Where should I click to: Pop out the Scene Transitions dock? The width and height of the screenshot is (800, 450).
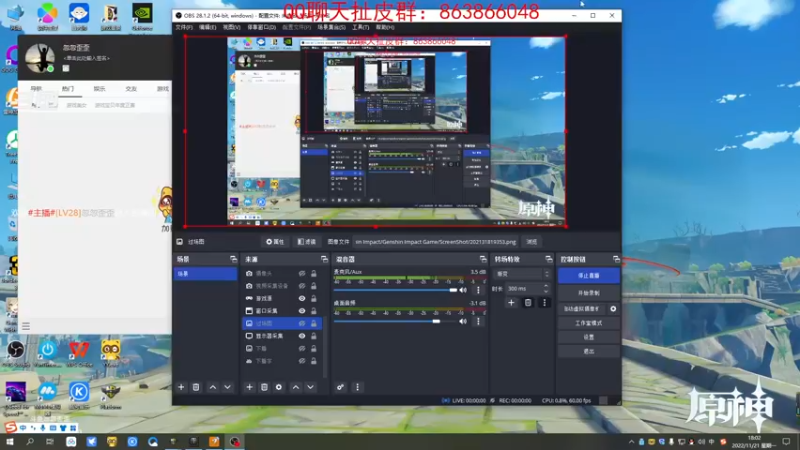(548, 259)
